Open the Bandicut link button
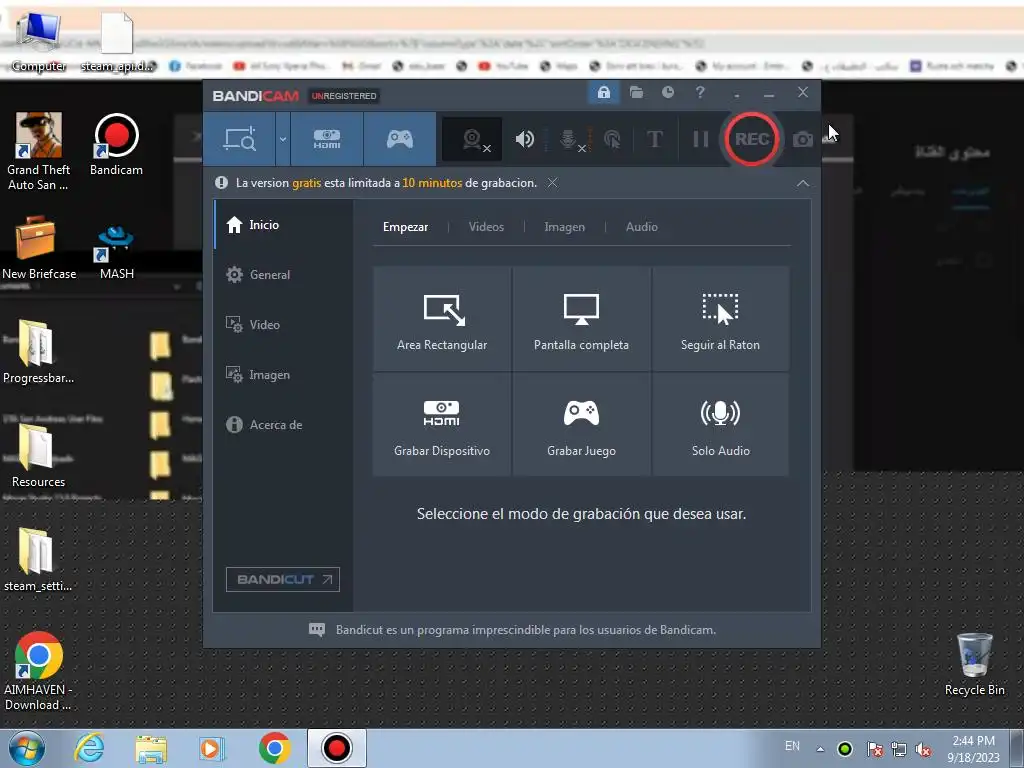 [283, 579]
